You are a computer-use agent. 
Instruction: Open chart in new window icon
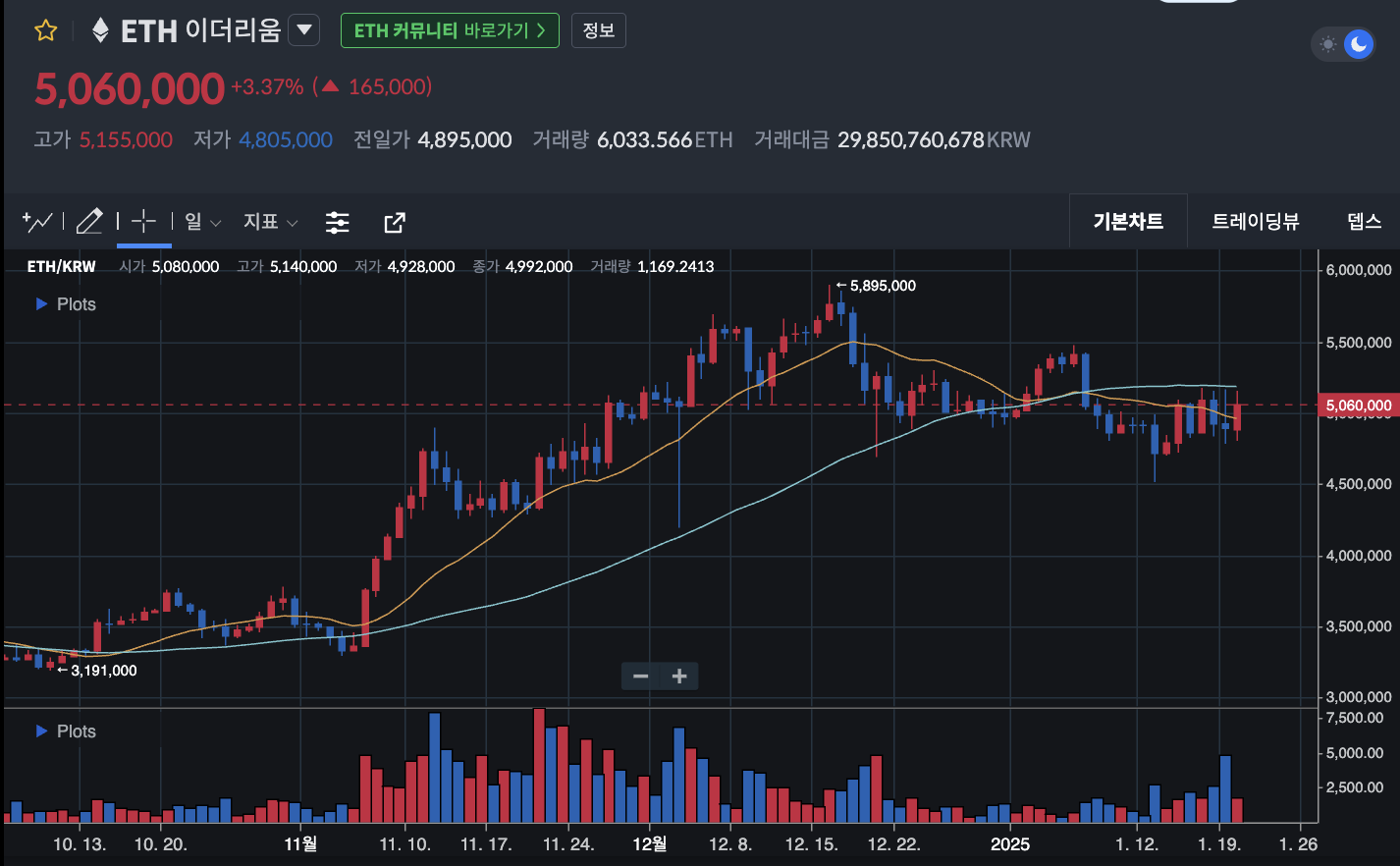[x=395, y=223]
